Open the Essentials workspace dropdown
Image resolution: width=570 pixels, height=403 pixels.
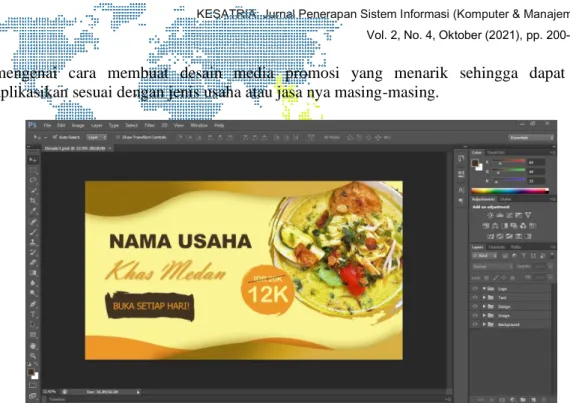point(531,138)
